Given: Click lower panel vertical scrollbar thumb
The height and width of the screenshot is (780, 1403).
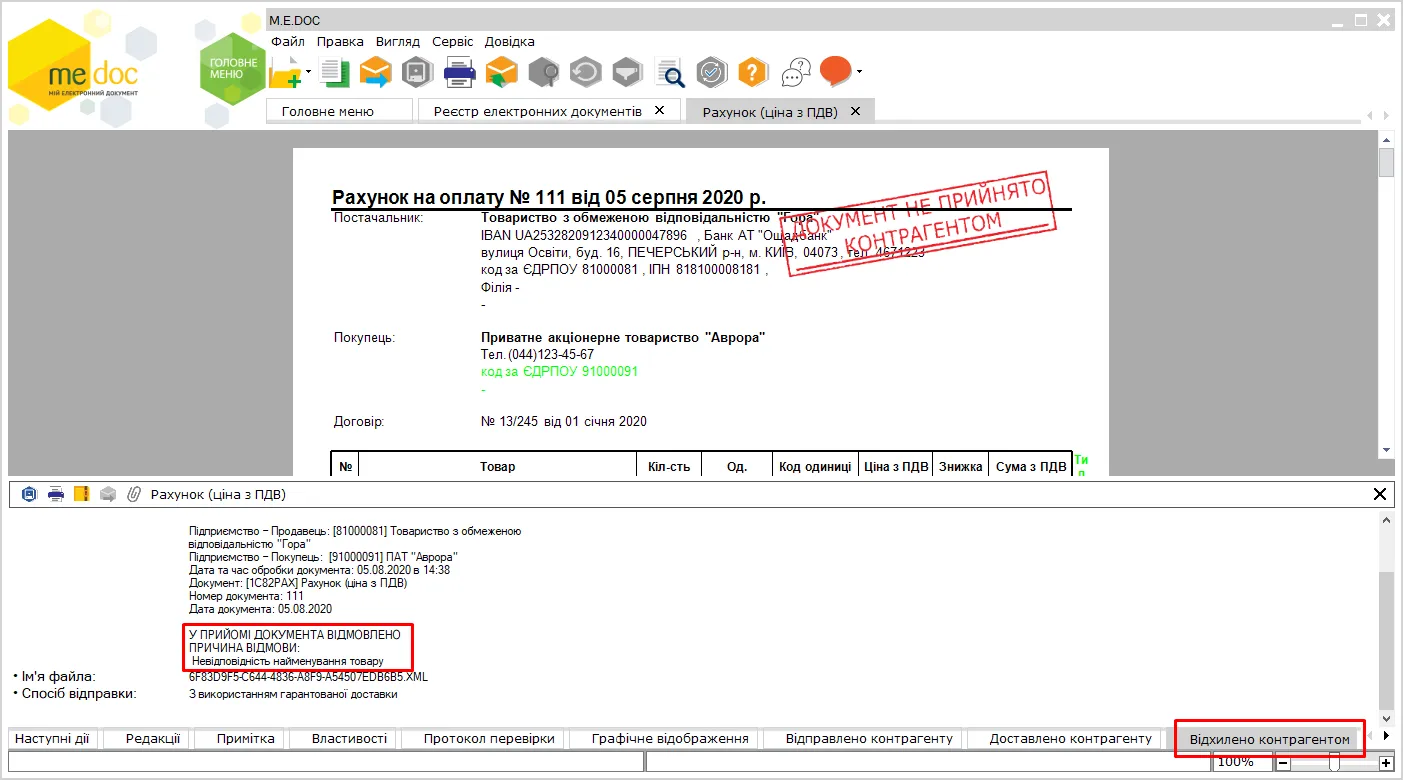Looking at the screenshot, I should pyautogui.click(x=1386, y=640).
